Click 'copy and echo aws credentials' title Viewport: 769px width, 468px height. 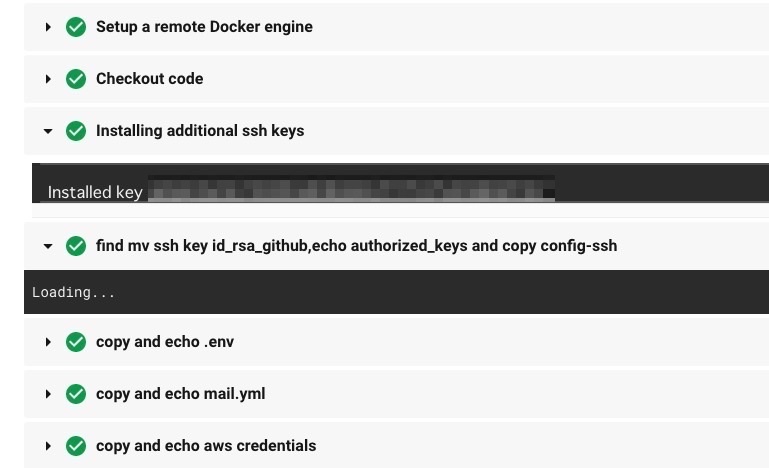point(206,446)
